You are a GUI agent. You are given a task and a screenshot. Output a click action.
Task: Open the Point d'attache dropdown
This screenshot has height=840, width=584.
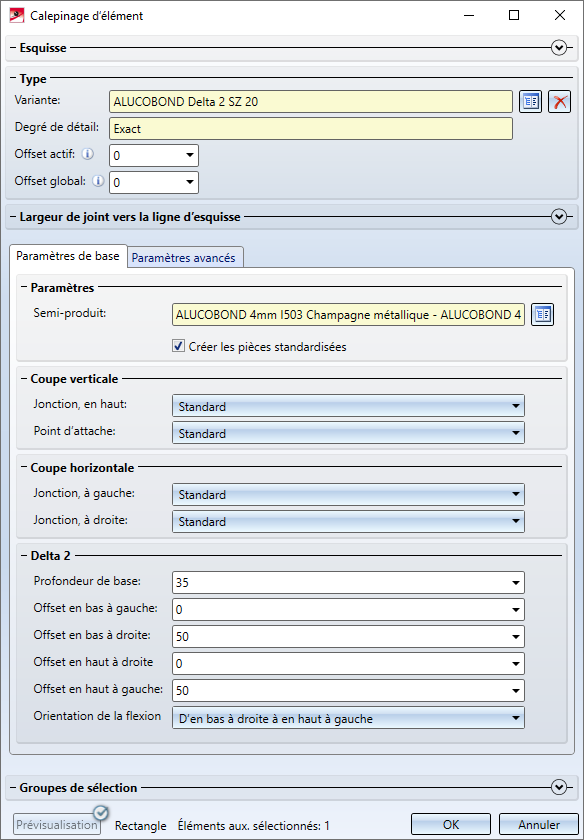[x=348, y=433]
